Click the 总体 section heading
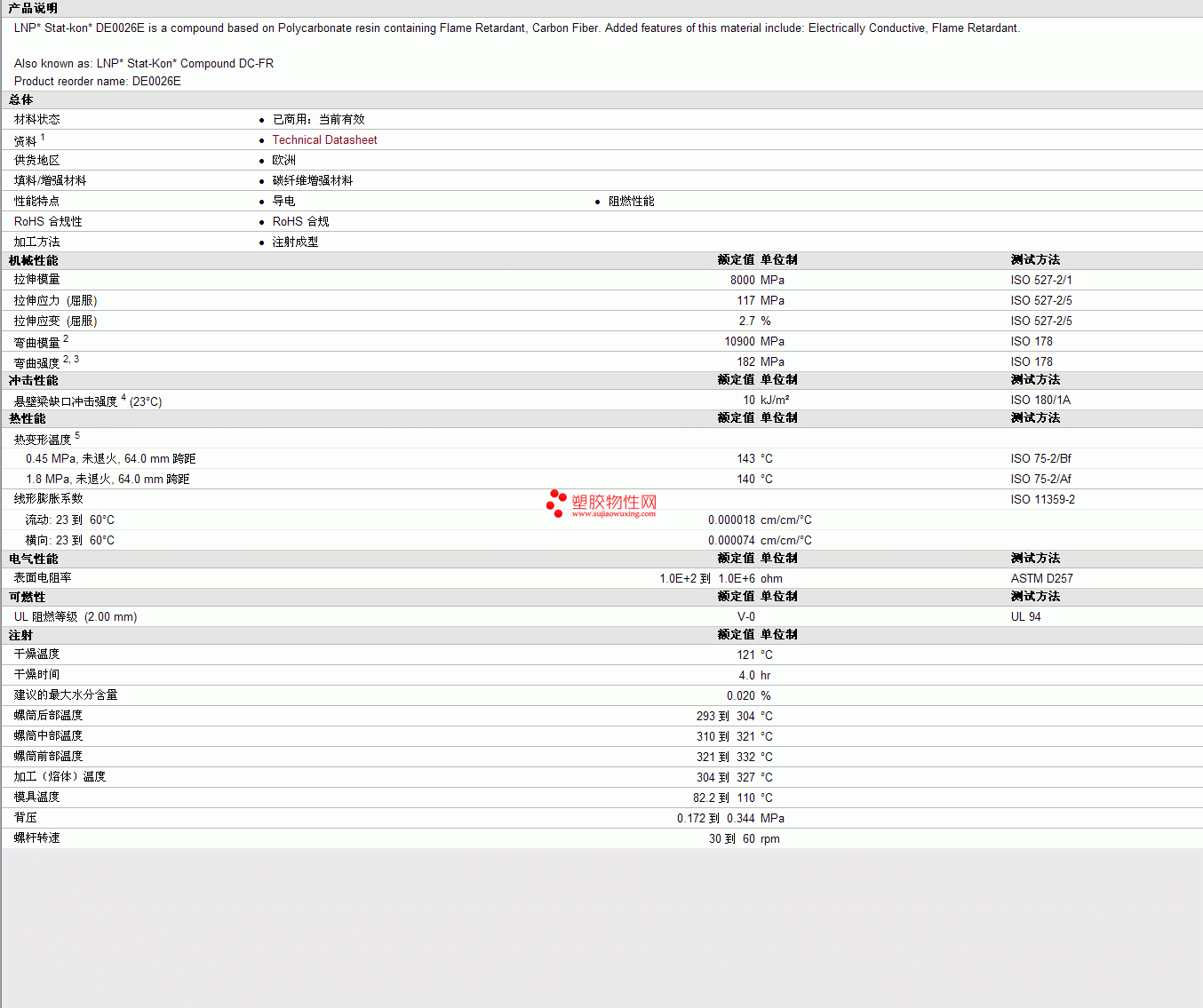Screen dimensions: 1203x1008 point(20,99)
